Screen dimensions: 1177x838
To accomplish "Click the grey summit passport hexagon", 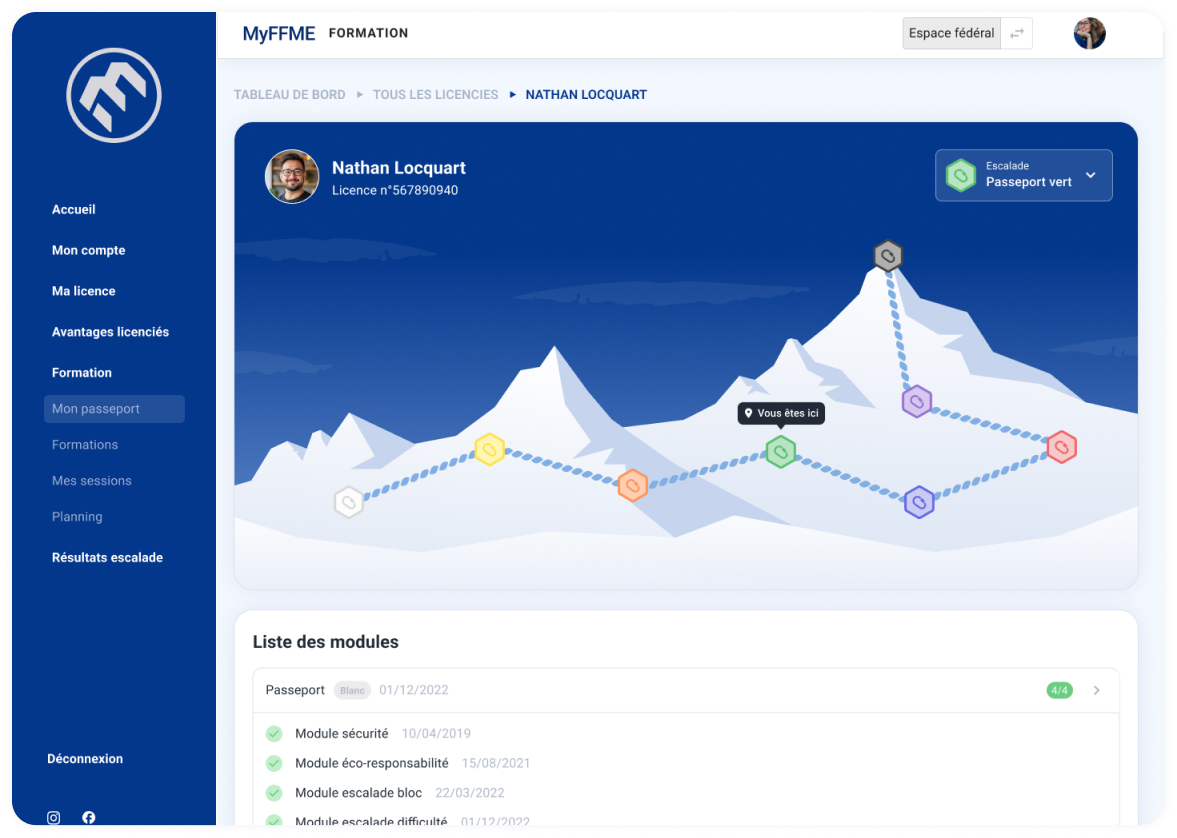I will 887,256.
